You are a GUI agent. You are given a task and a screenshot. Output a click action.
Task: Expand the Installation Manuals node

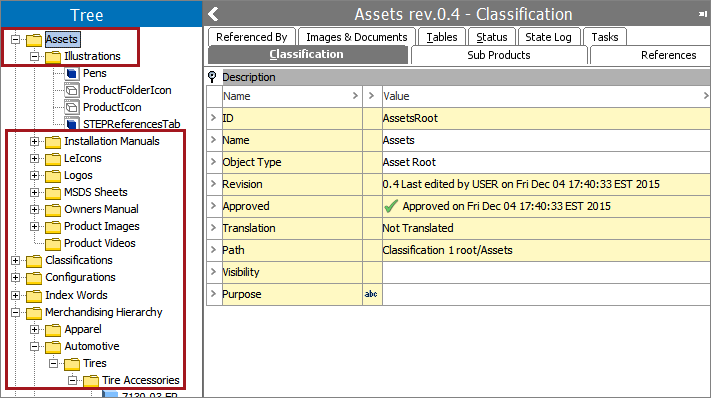point(34,141)
